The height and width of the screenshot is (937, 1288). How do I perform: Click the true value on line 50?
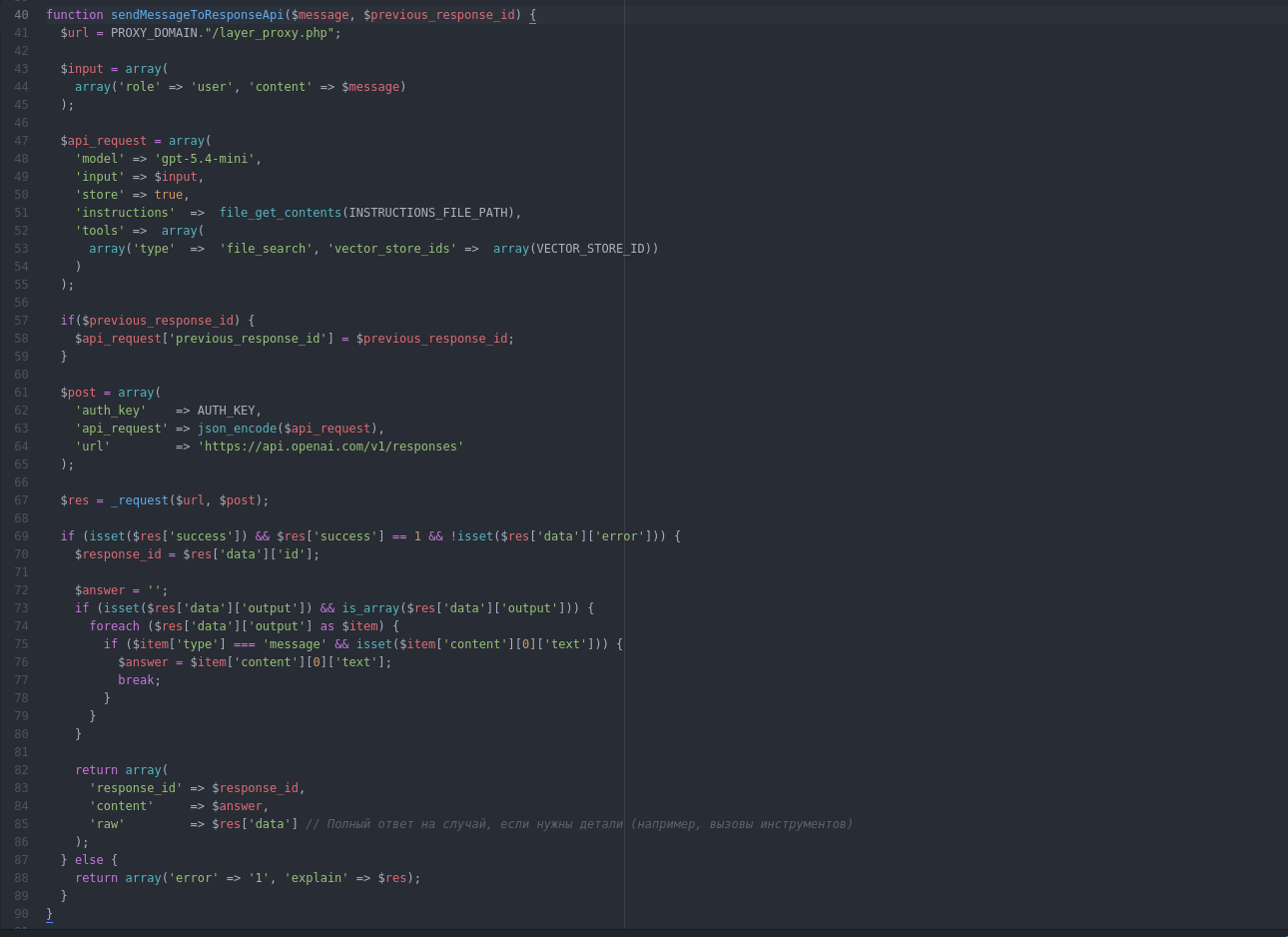point(168,195)
